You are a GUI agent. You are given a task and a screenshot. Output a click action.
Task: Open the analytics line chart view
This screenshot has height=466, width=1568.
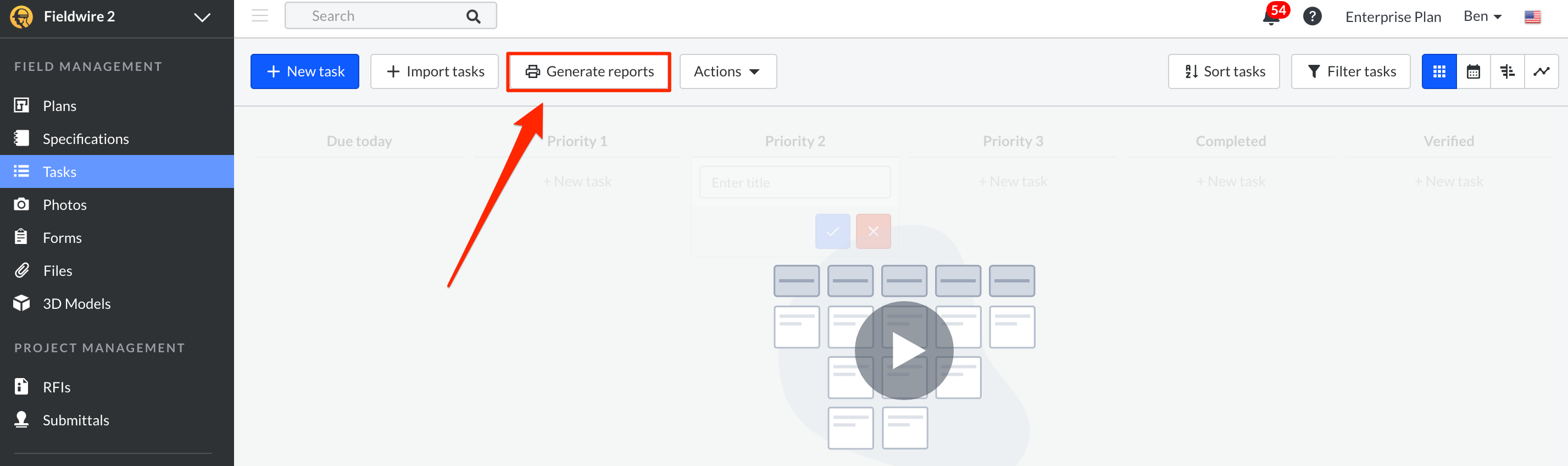coord(1541,71)
